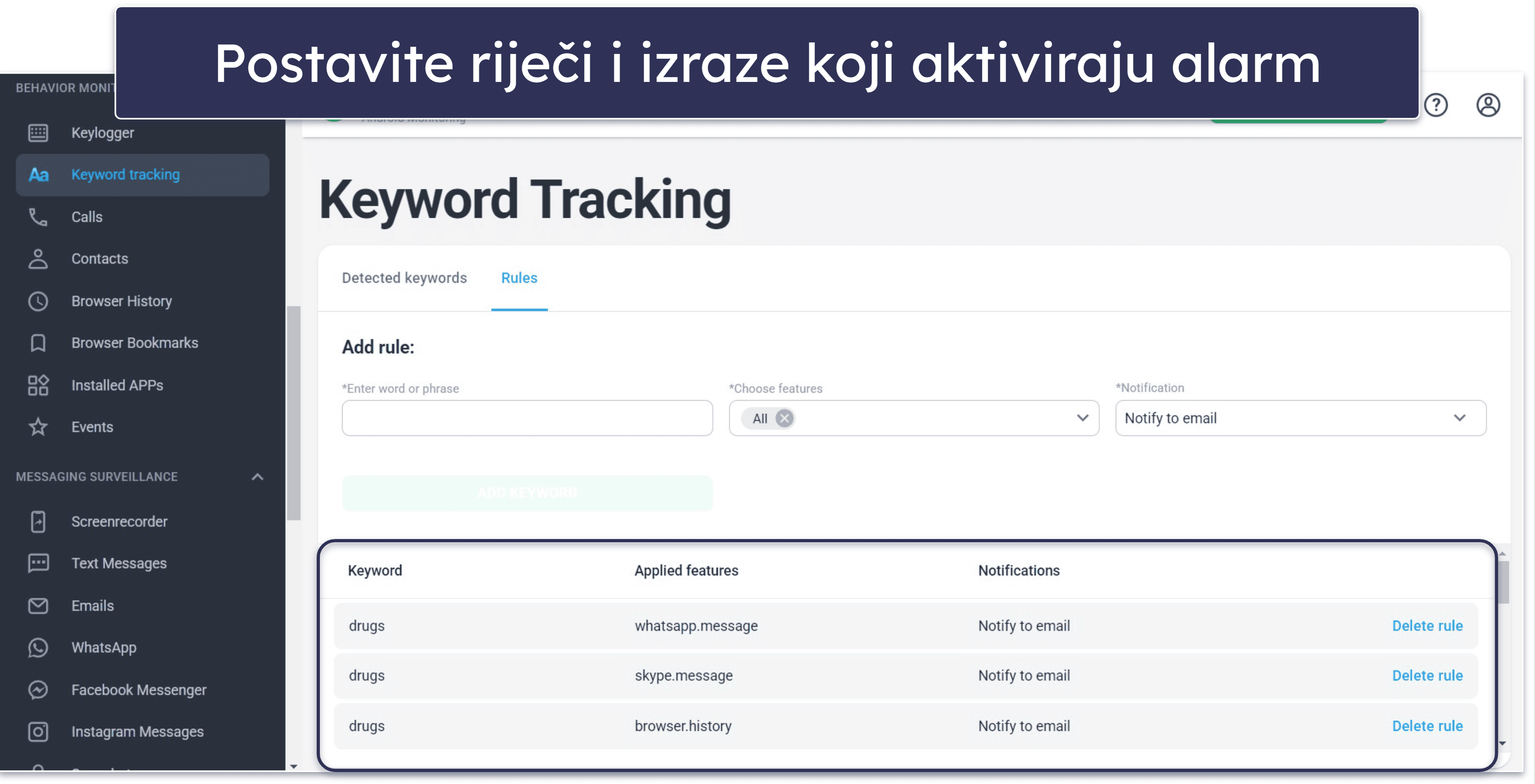Delete the skype.message rule
The image size is (1535, 784).
(1427, 676)
